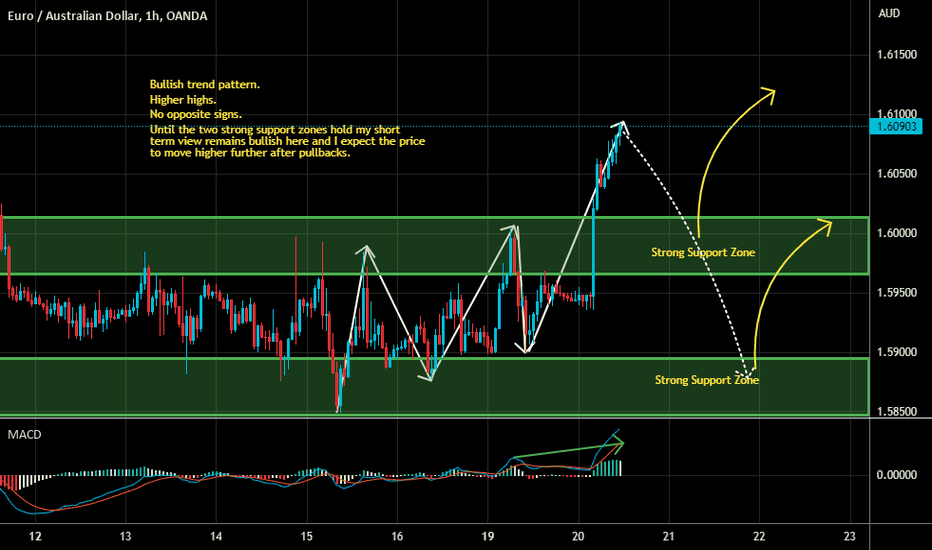Click the price axis value 1.59000
The height and width of the screenshot is (550, 932).
[x=897, y=352]
